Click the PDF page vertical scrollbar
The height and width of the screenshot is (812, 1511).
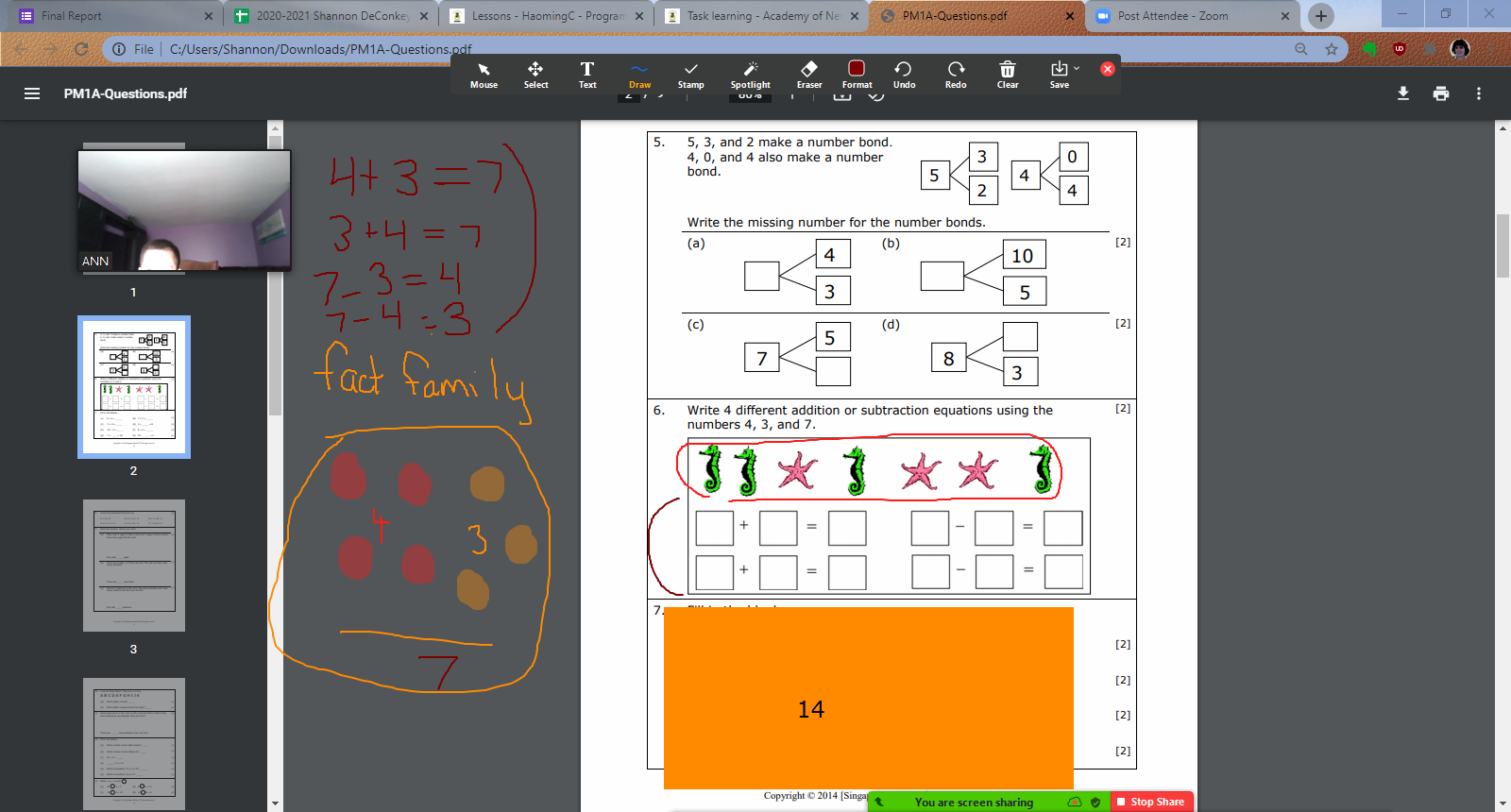pyautogui.click(x=1503, y=245)
